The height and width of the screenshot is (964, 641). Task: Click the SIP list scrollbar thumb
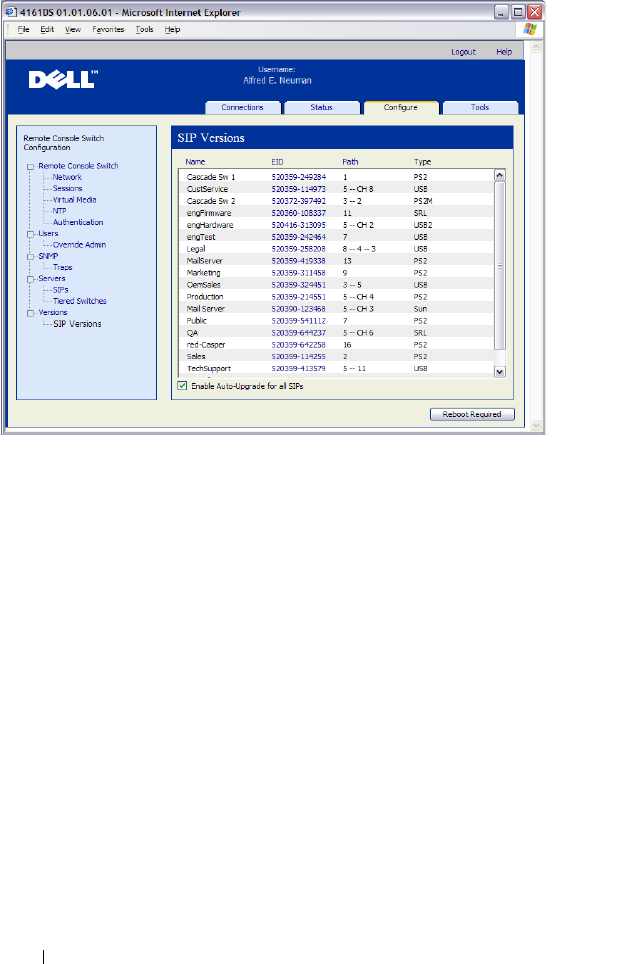(500, 266)
